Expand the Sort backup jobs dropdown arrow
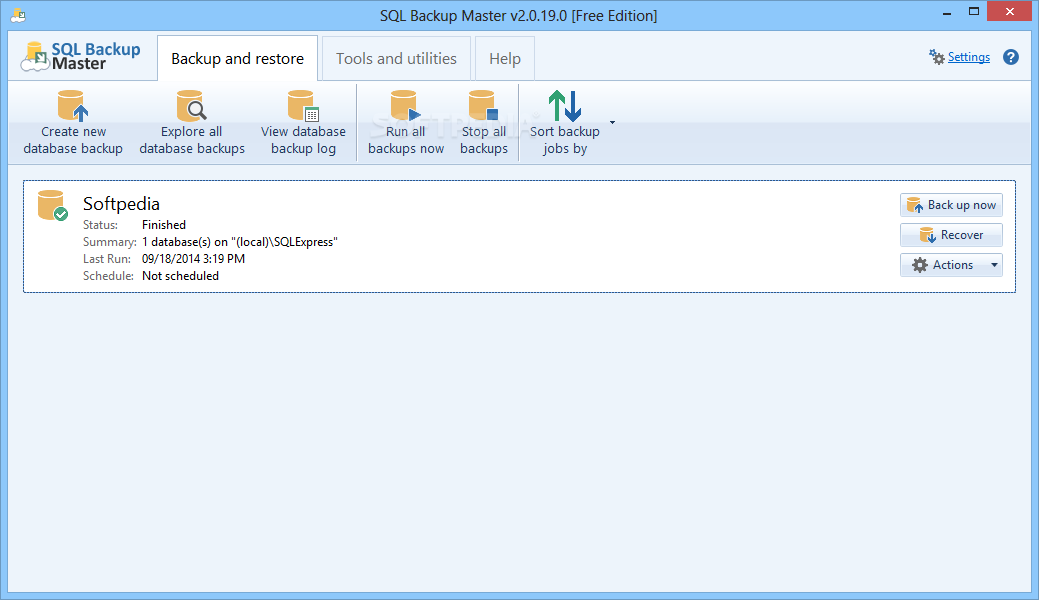 (612, 123)
